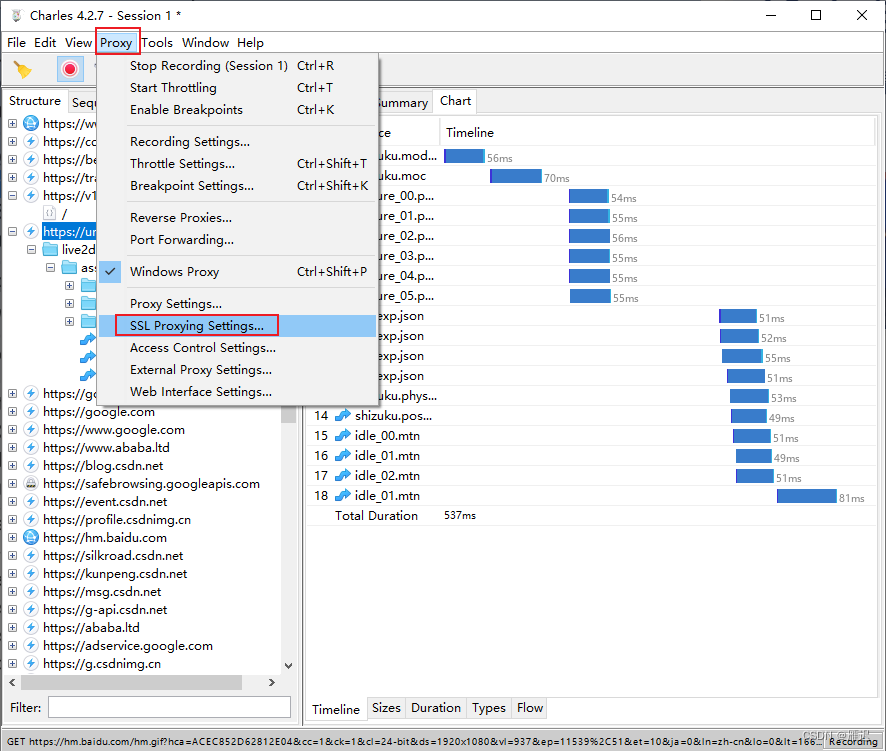886x751 pixels.
Task: Click the arrow icon beside idle_02.mtn
Action: [342, 476]
